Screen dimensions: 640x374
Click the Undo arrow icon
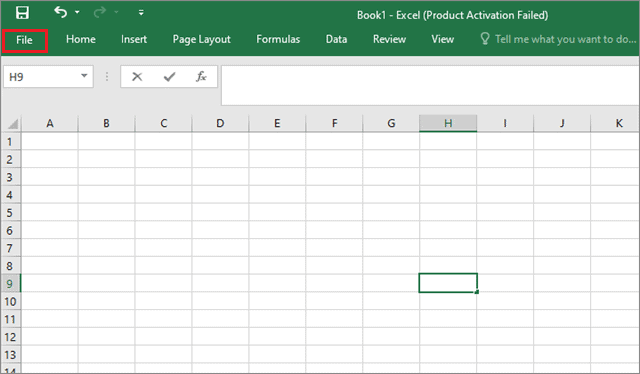click(x=60, y=12)
